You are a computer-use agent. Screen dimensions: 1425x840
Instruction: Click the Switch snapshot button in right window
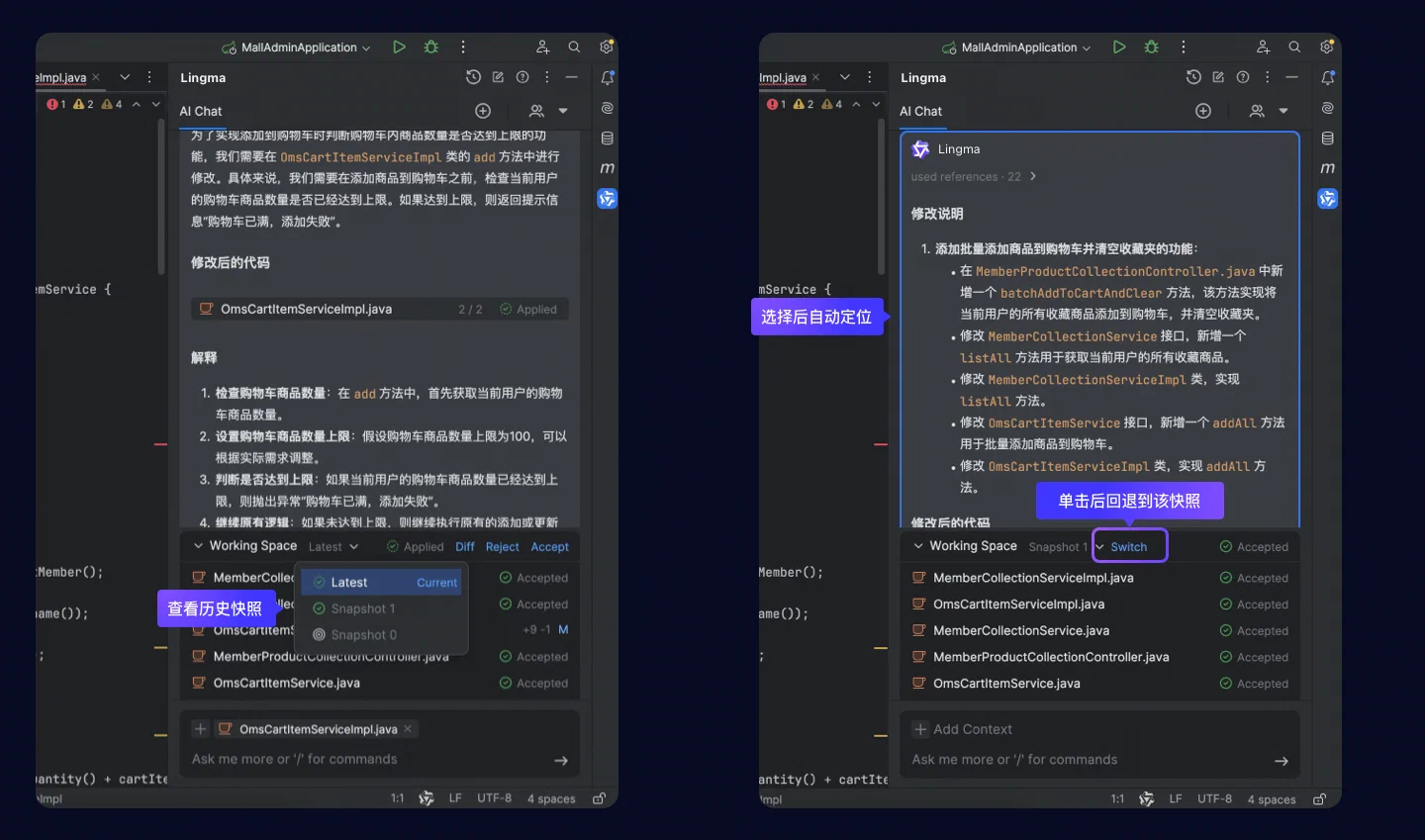tap(1129, 547)
